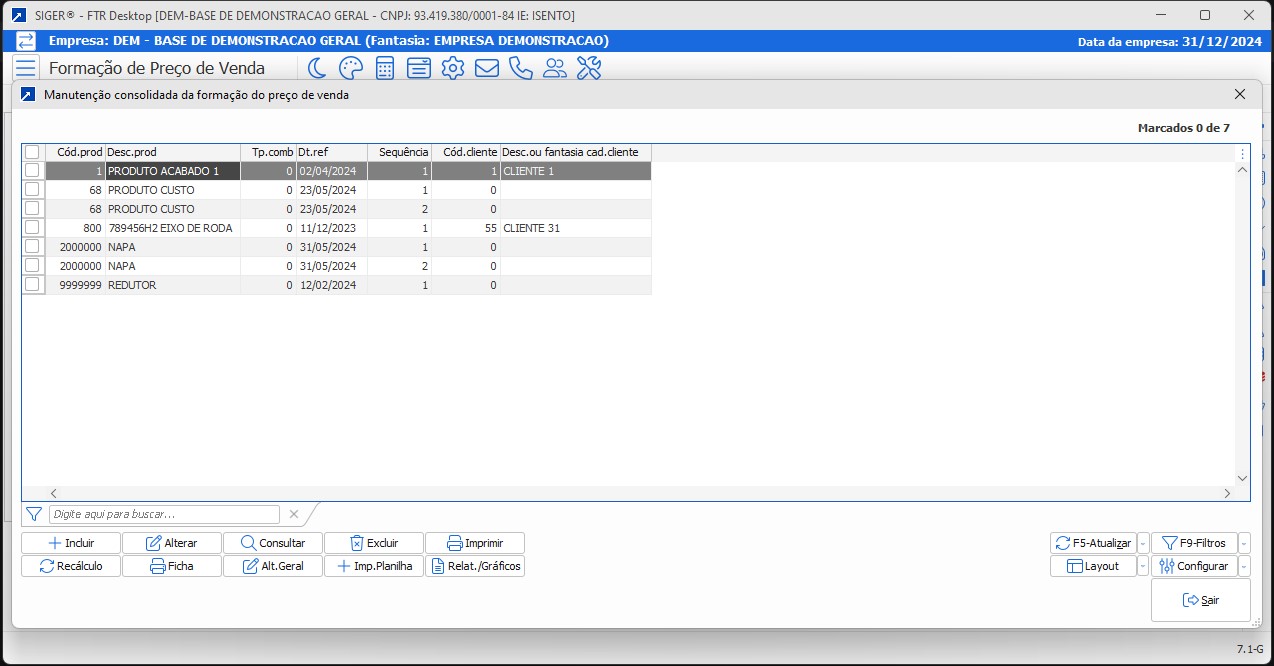Click the Imp.Planilha button
1274x666 pixels.
pos(374,566)
